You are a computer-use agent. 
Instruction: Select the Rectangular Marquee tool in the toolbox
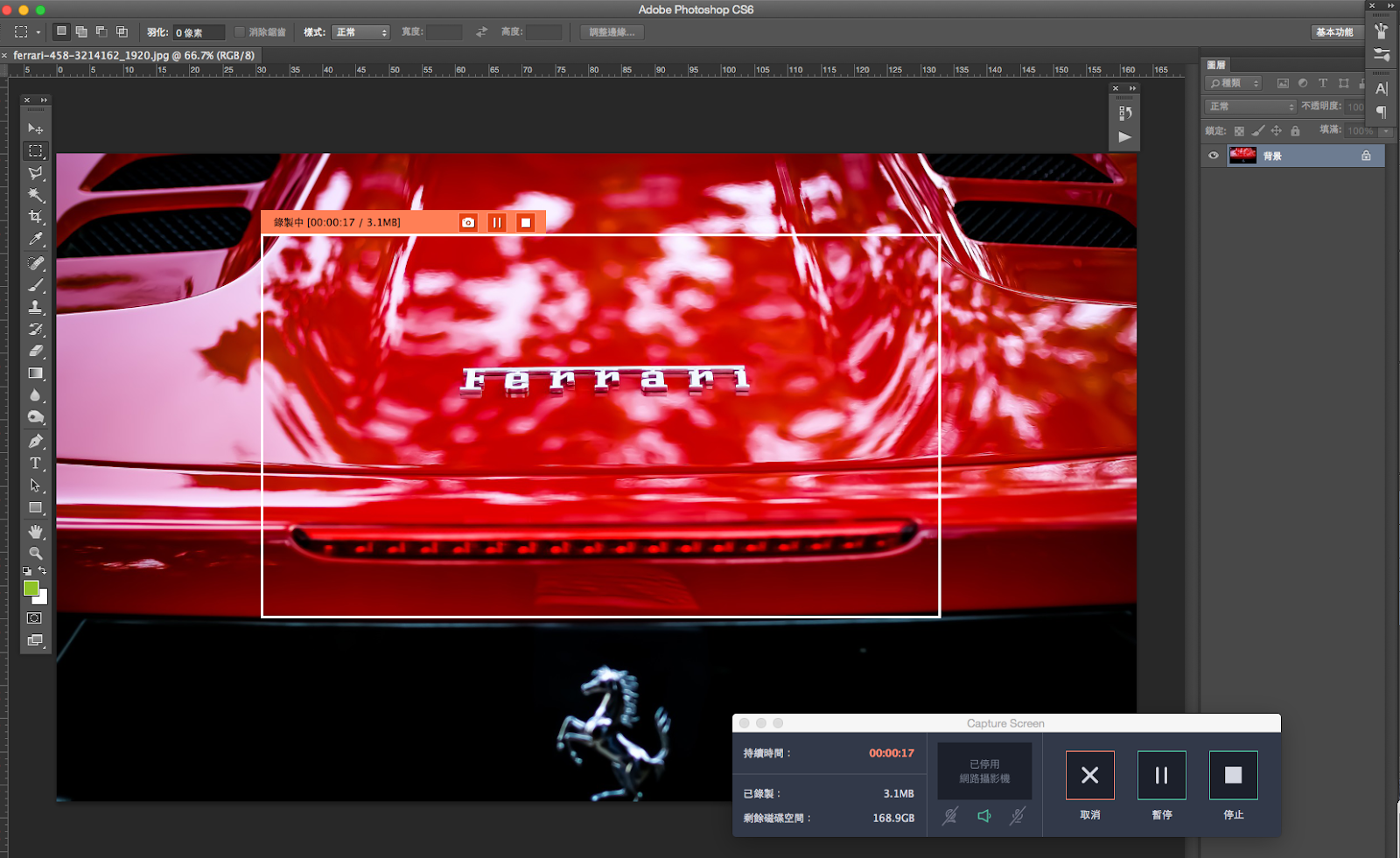(35, 151)
